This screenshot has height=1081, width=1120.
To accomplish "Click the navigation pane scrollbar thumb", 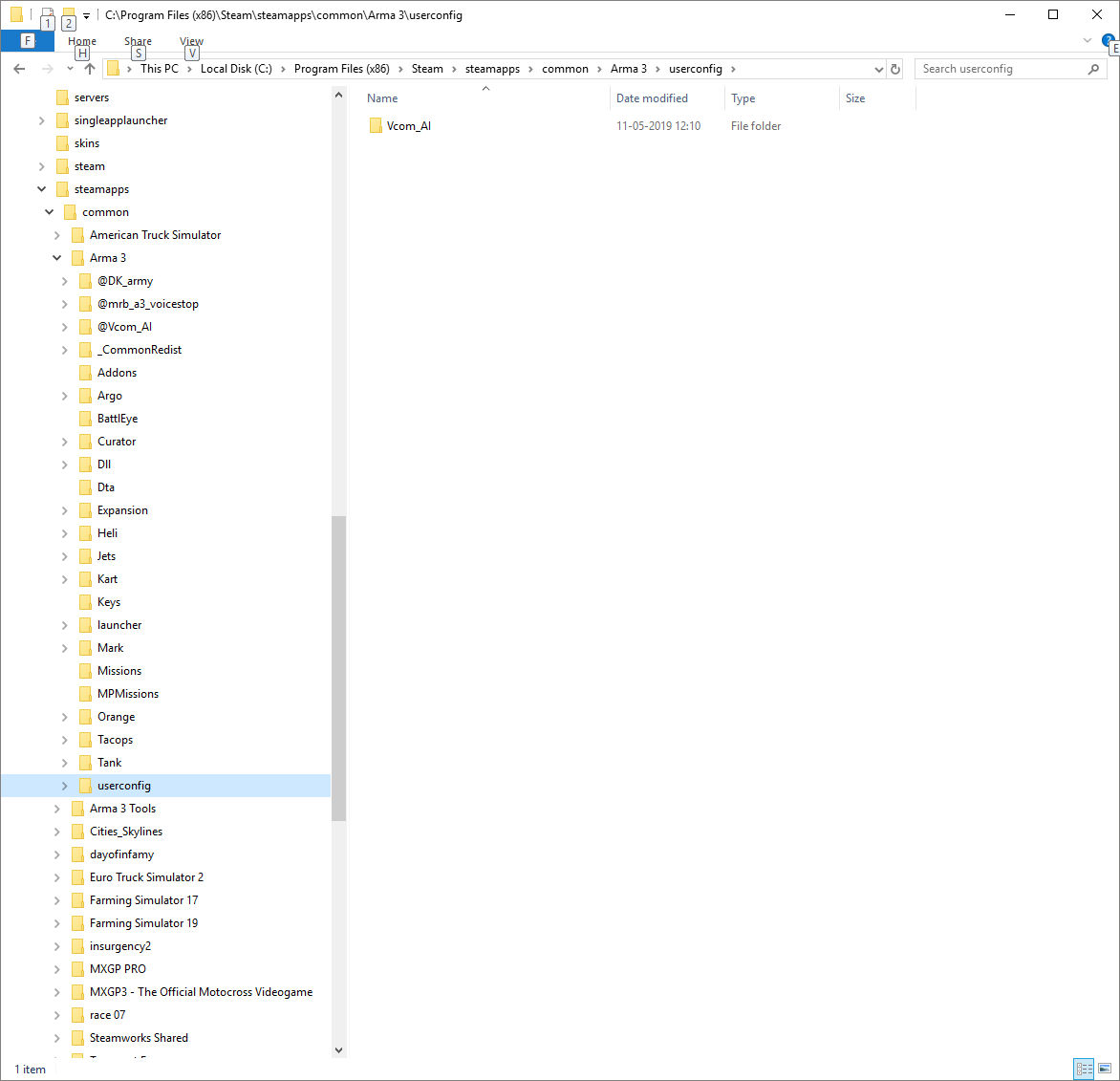I will click(338, 668).
